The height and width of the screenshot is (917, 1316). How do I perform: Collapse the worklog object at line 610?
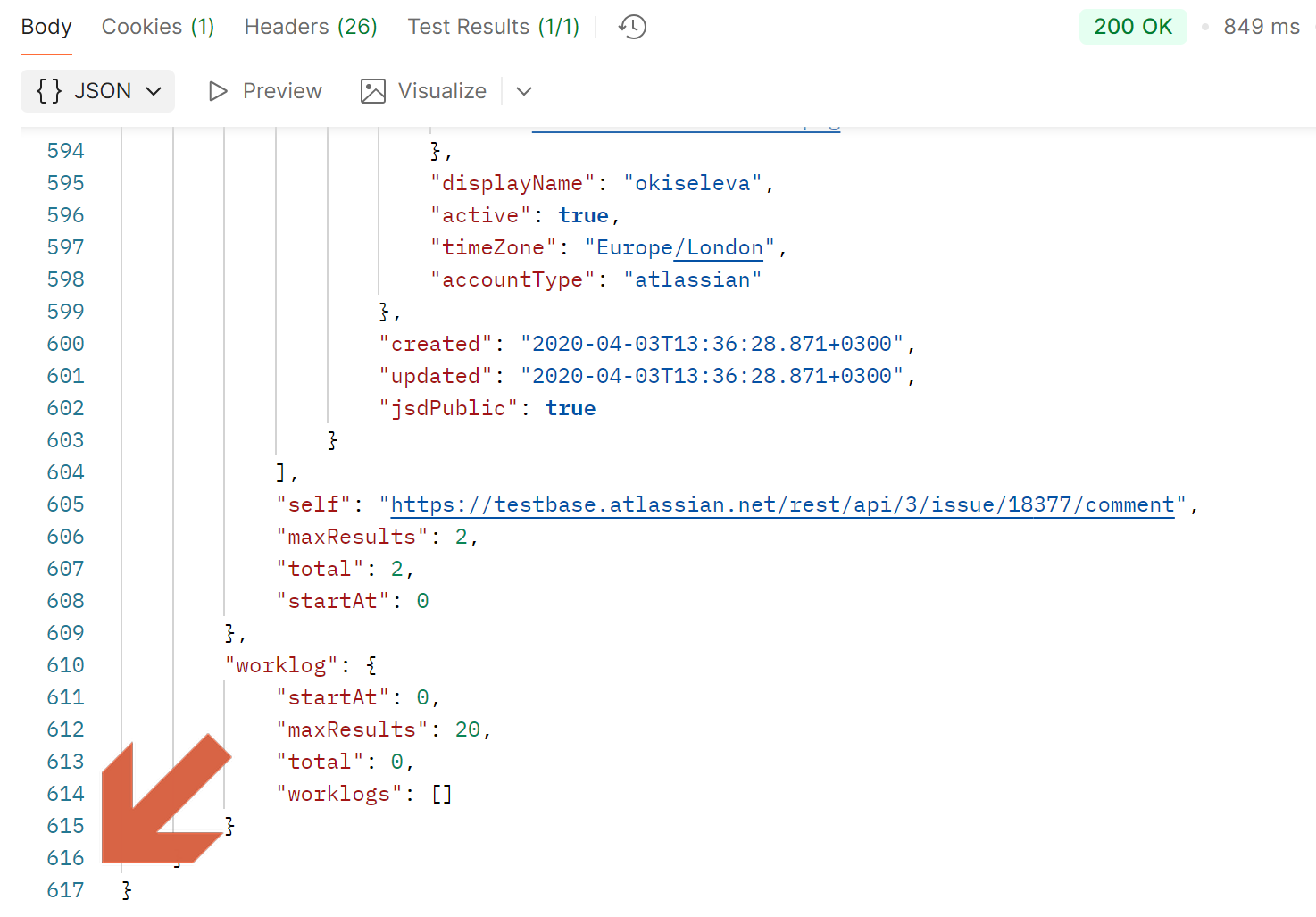click(x=371, y=665)
